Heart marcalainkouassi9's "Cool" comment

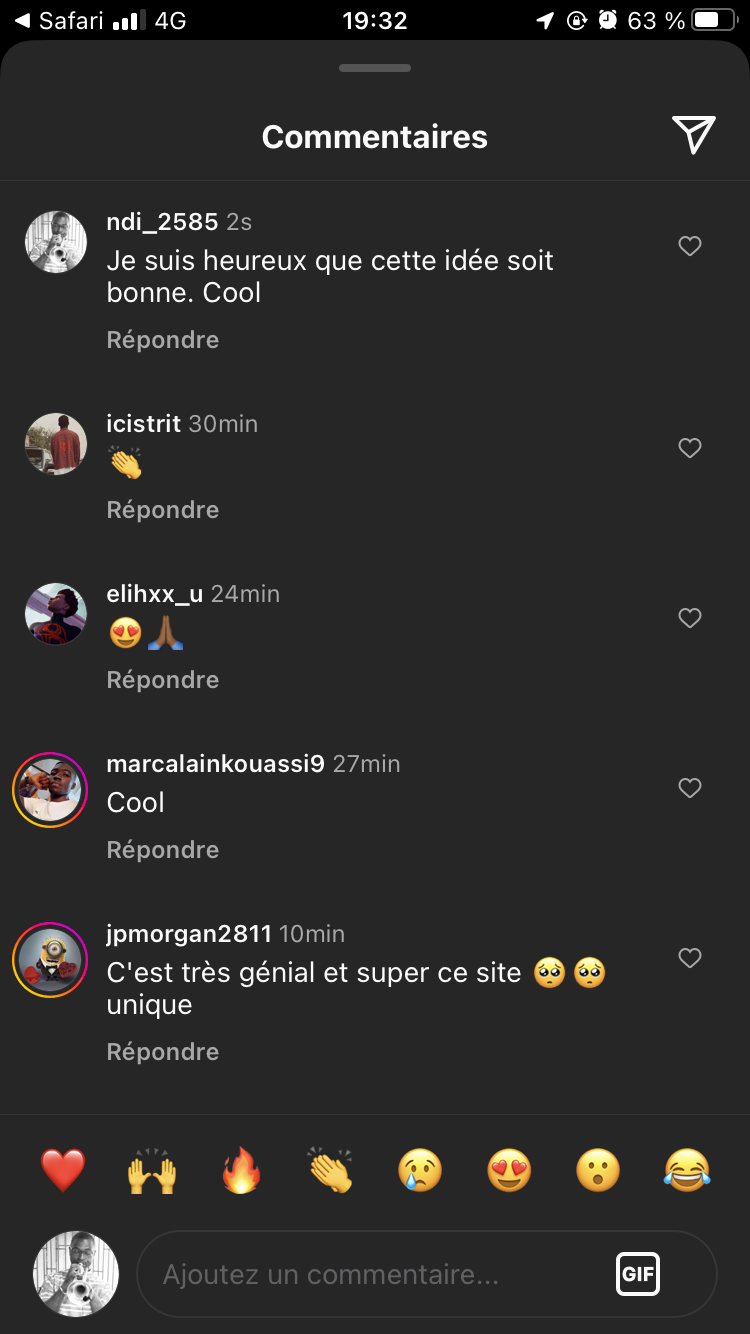click(x=690, y=788)
